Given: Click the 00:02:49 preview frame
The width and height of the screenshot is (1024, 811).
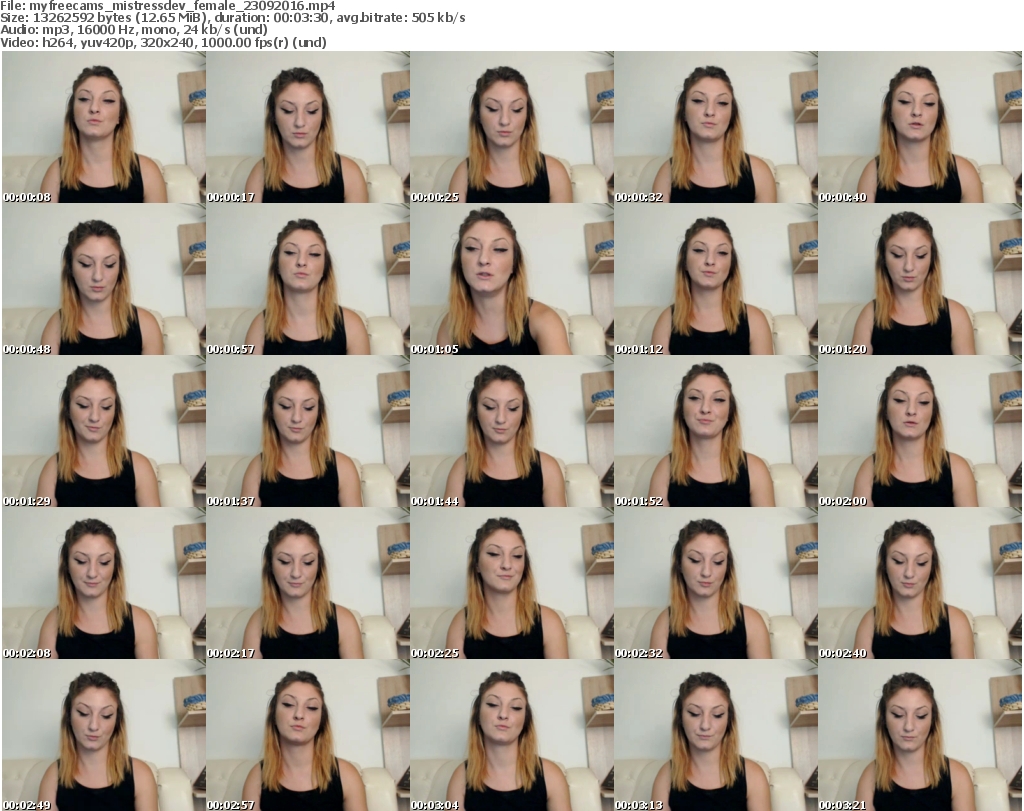Looking at the screenshot, I should click(104, 735).
